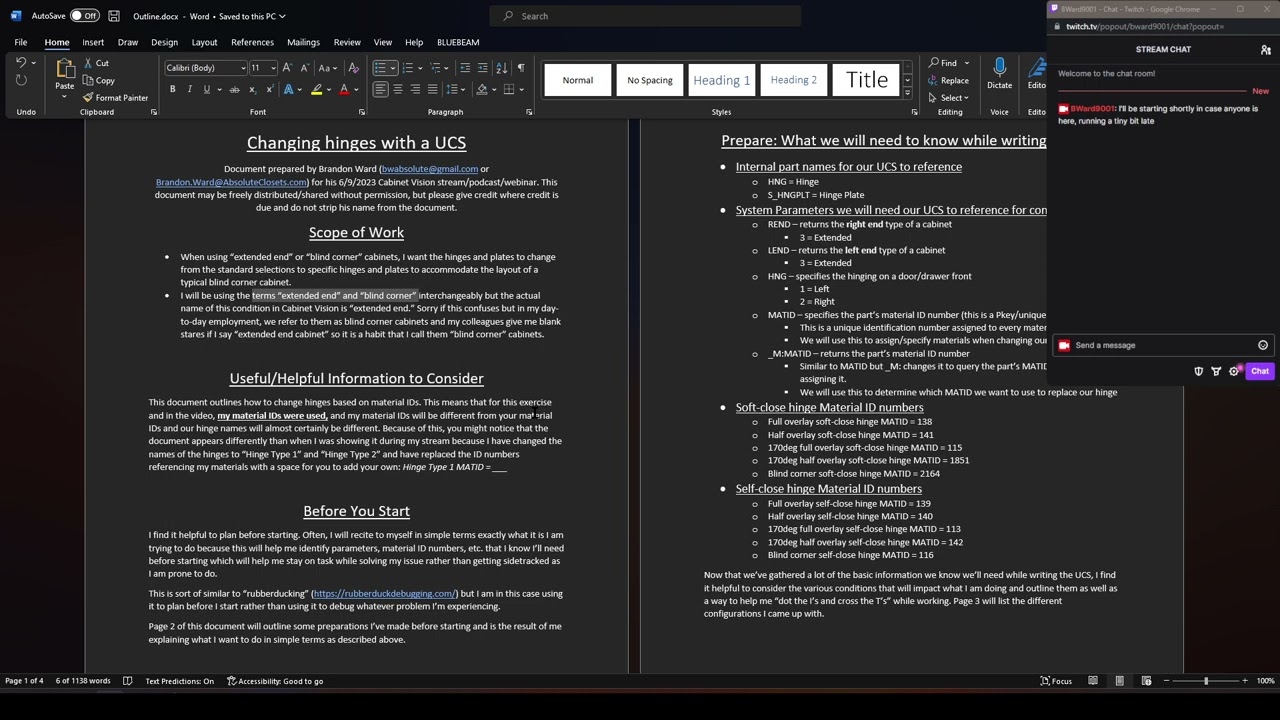This screenshot has height=720, width=1280.
Task: Adjust the zoom slider in status bar
Action: (x=1205, y=681)
